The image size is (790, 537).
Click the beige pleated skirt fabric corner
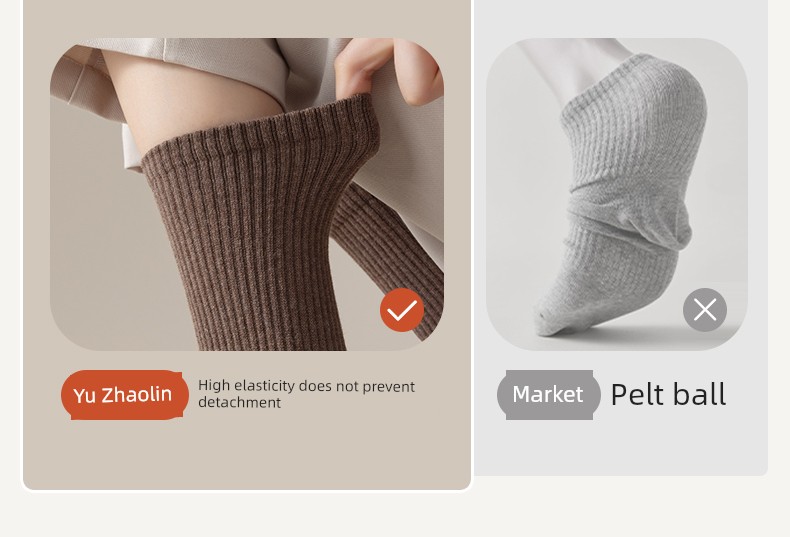click(81, 76)
